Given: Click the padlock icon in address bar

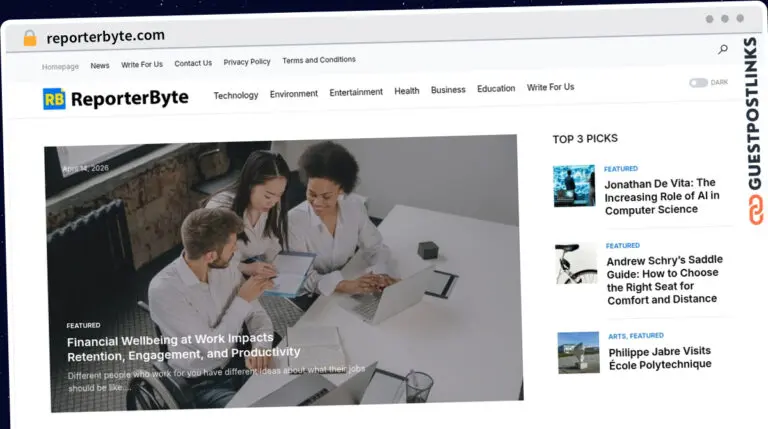Looking at the screenshot, I should (x=29, y=38).
